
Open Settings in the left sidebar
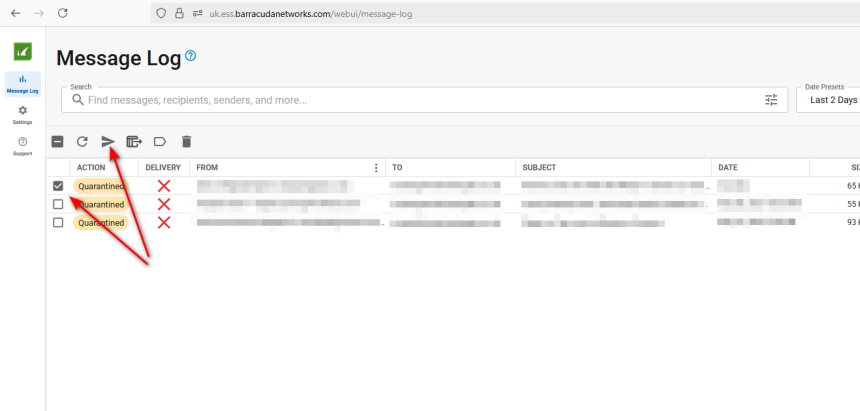22,114
